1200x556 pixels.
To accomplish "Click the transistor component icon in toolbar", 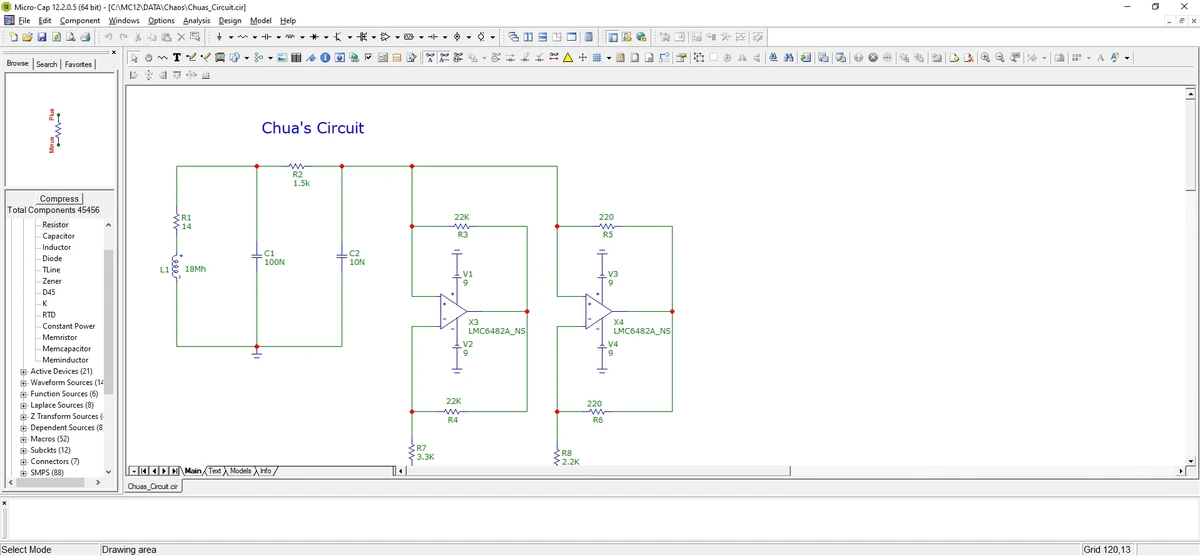I will [x=338, y=37].
